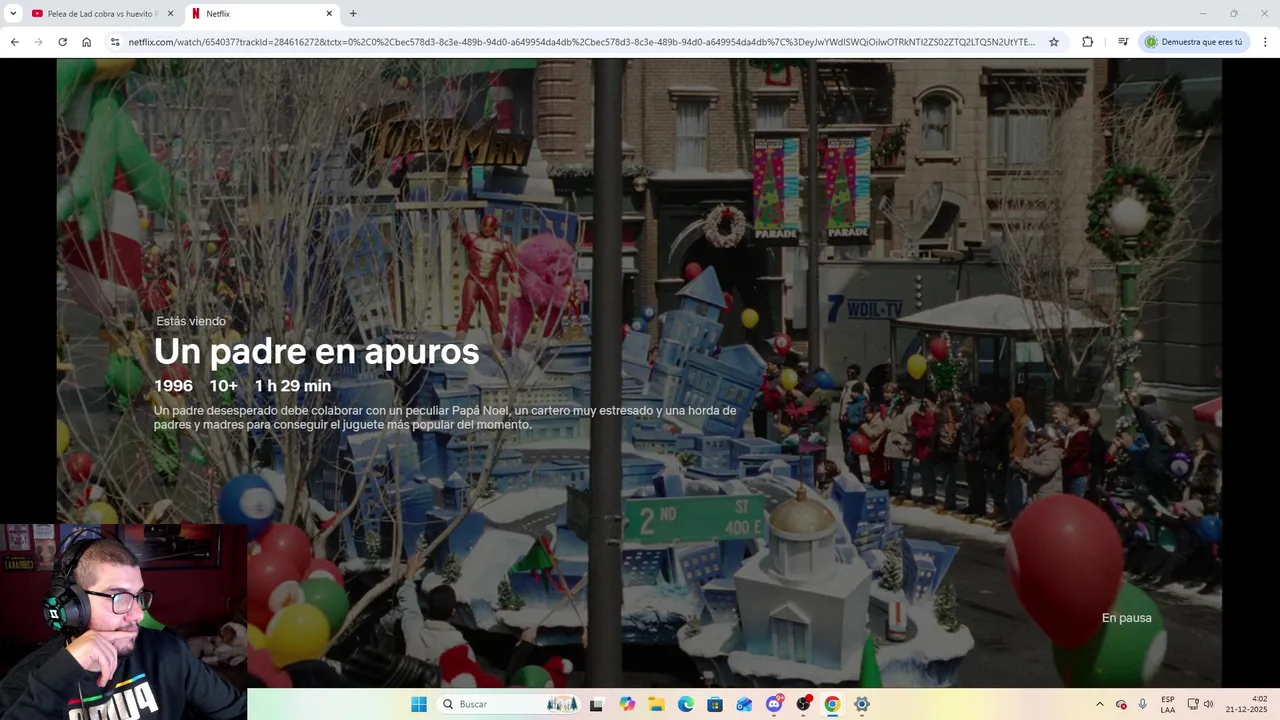Reload the Netflix page
1280x720 pixels.
tap(62, 42)
